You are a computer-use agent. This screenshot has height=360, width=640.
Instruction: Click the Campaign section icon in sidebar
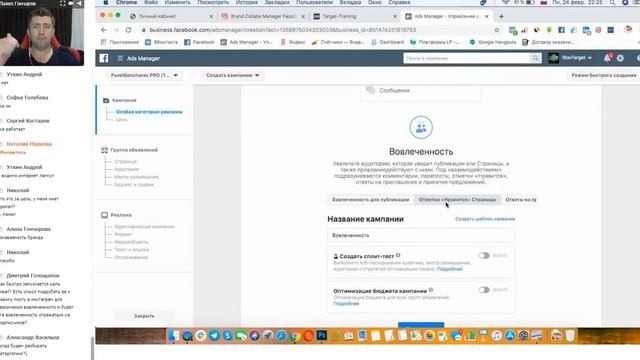coord(106,100)
